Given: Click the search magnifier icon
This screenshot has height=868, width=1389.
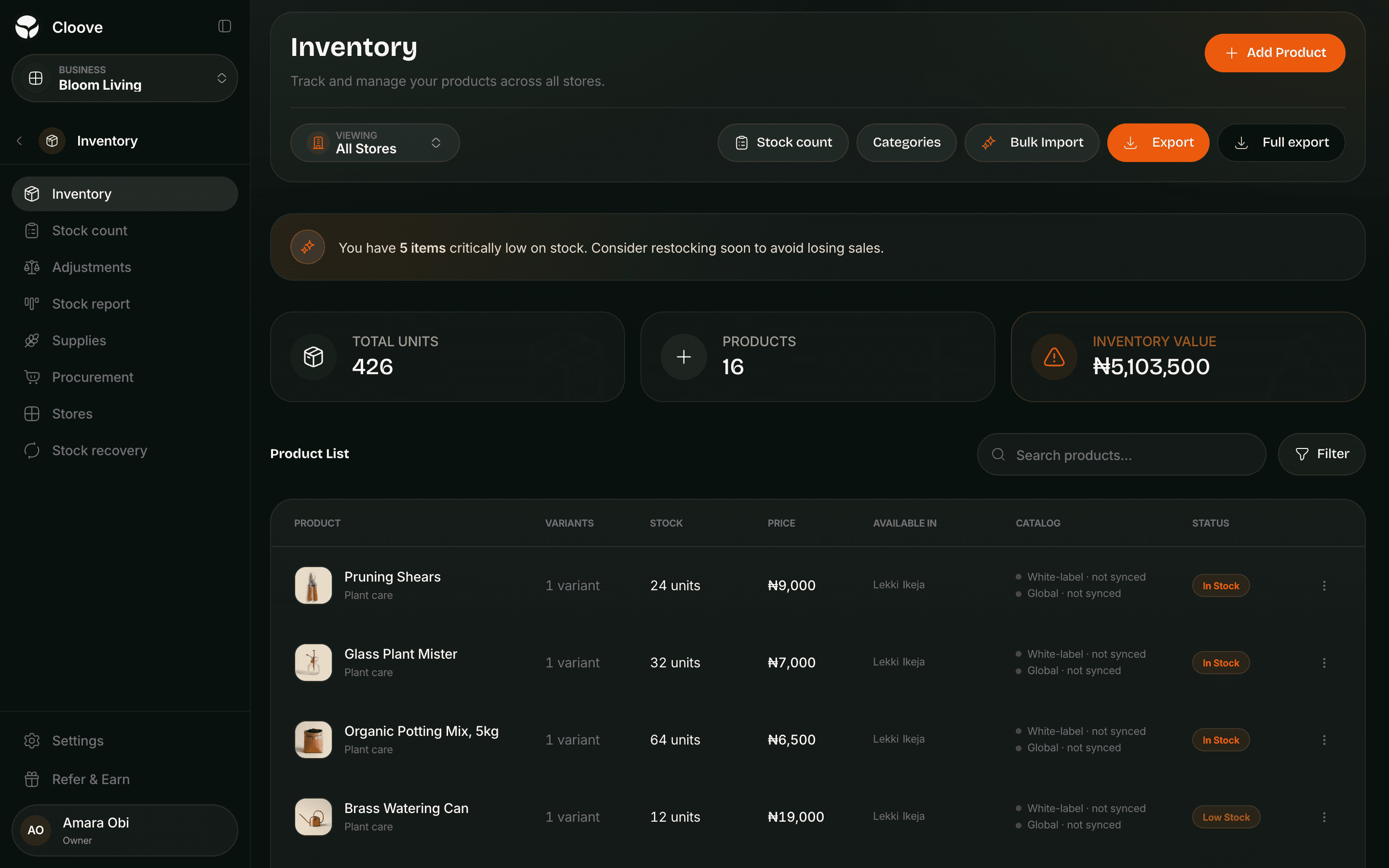Looking at the screenshot, I should 998,454.
